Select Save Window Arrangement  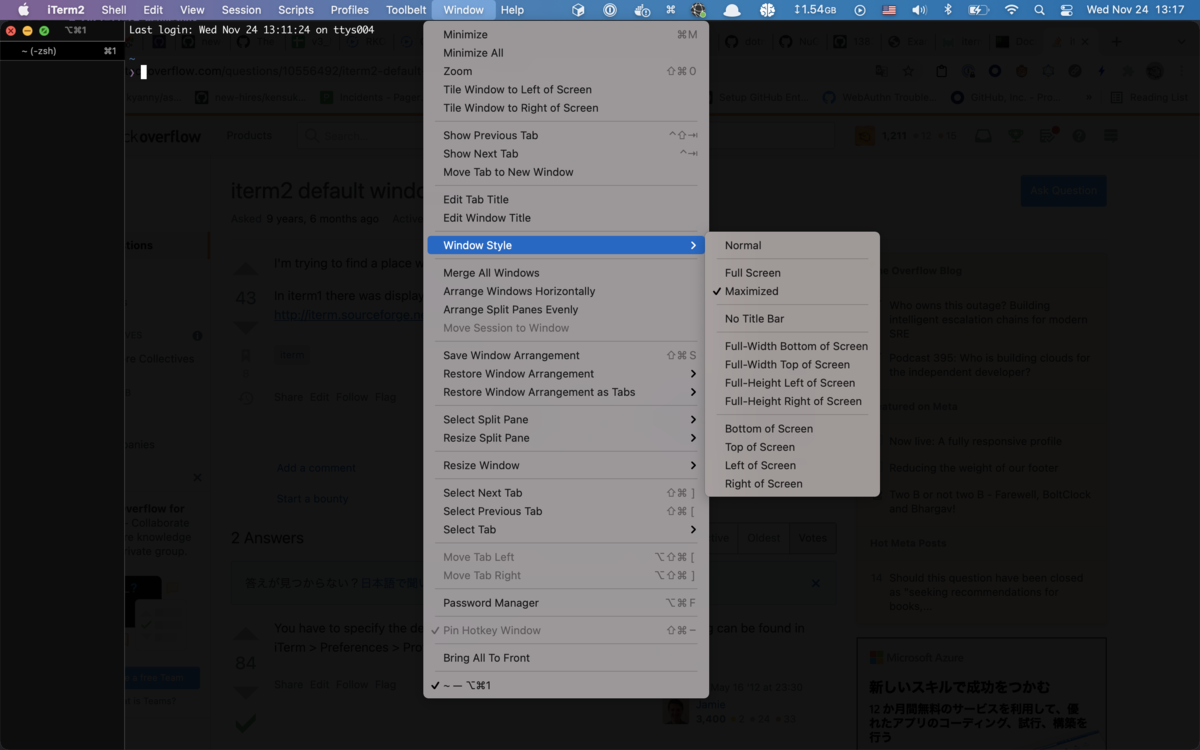566,355
